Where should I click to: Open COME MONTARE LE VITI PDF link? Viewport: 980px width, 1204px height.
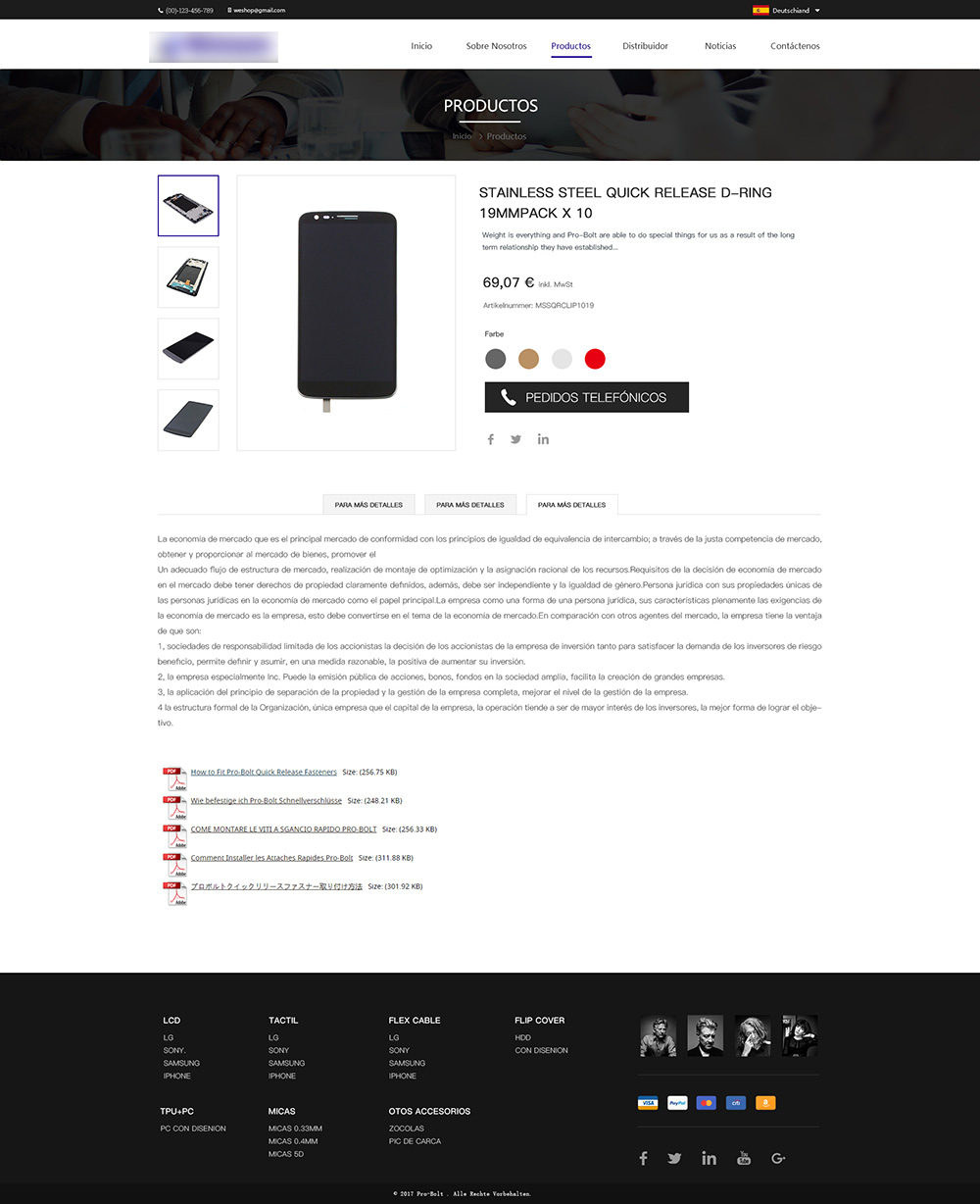pyautogui.click(x=283, y=829)
